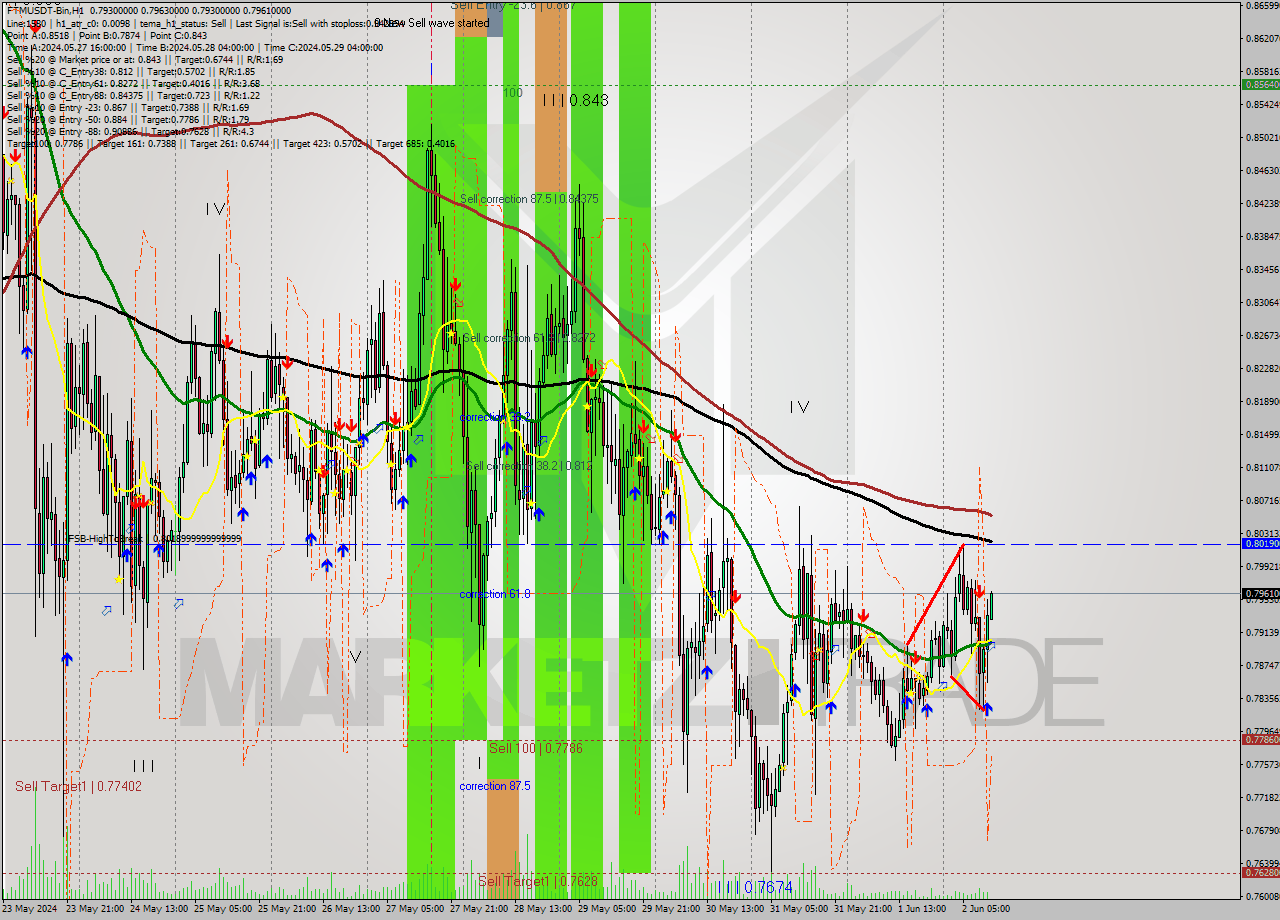This screenshot has height=920, width=1280.
Task: Click the 0.84230 price axis value
Action: coord(1262,203)
